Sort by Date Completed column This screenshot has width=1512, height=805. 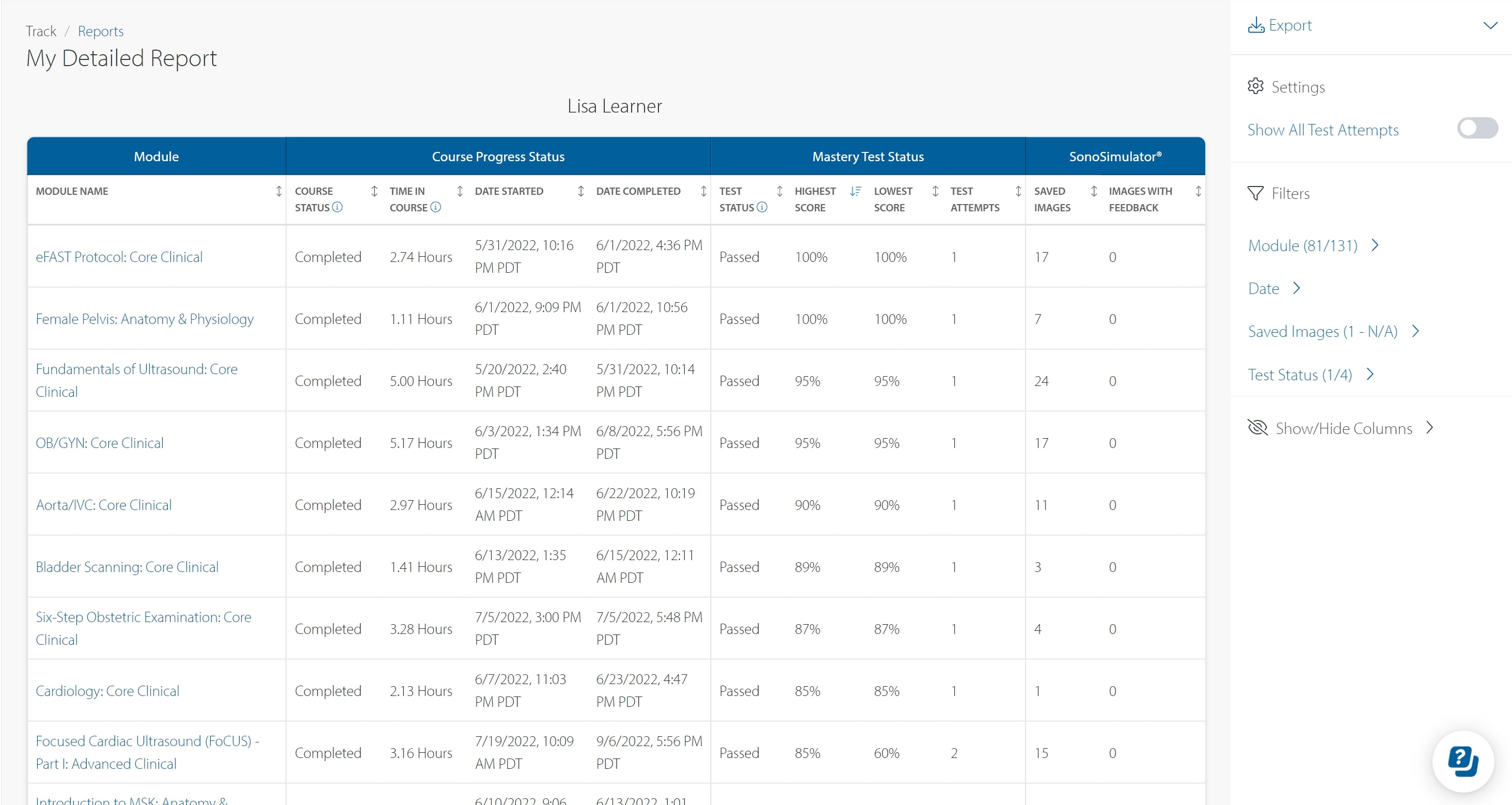[703, 191]
